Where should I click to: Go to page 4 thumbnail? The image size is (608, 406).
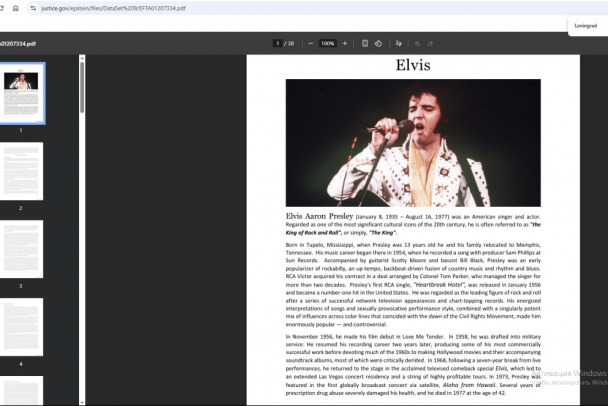(21, 326)
